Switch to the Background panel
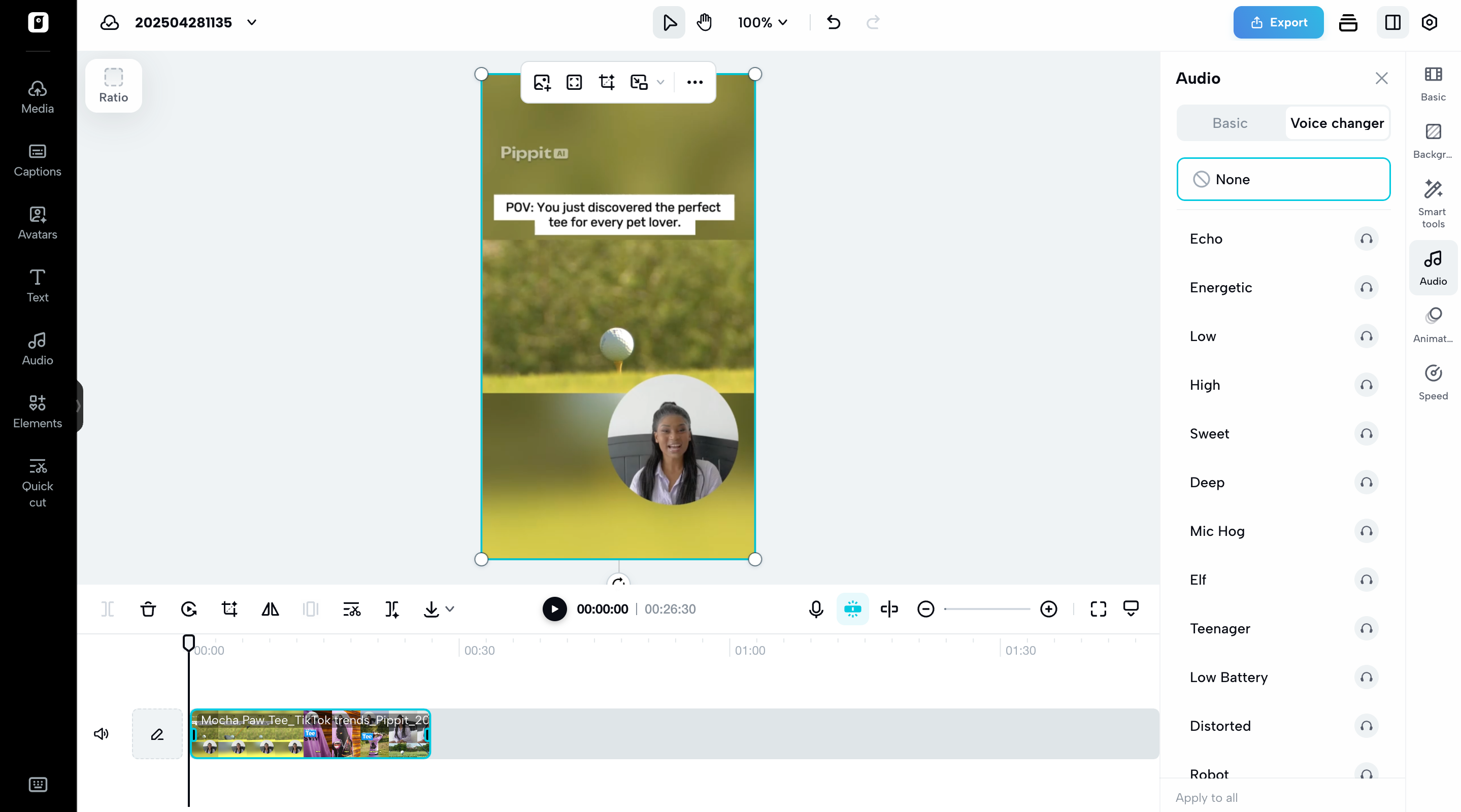The height and width of the screenshot is (812, 1461). pos(1433,140)
